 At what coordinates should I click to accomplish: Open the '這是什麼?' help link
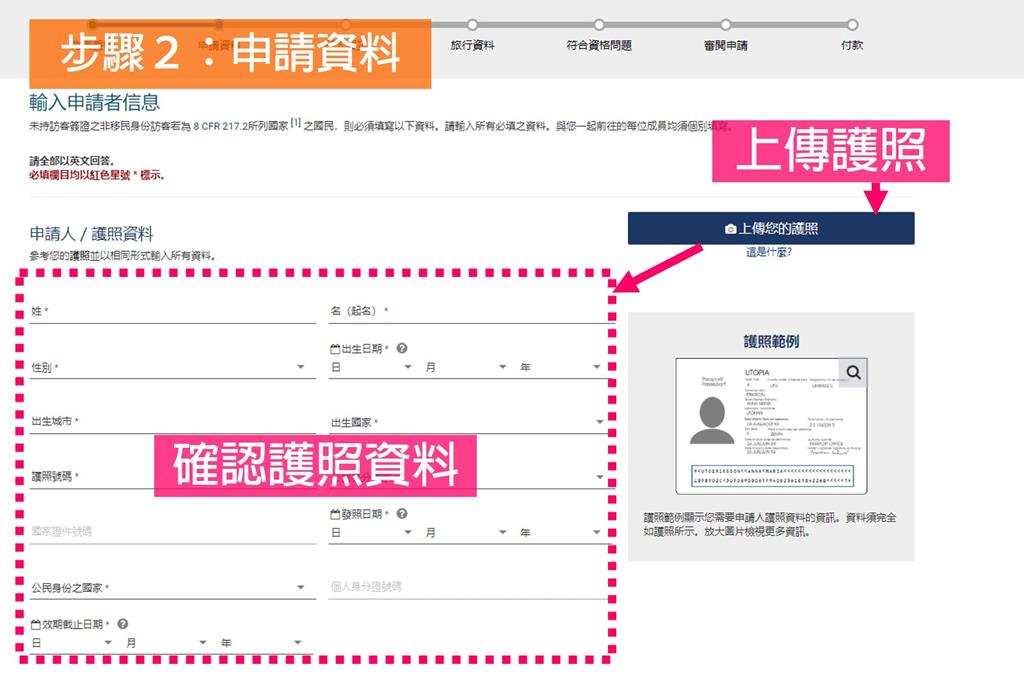pos(769,252)
